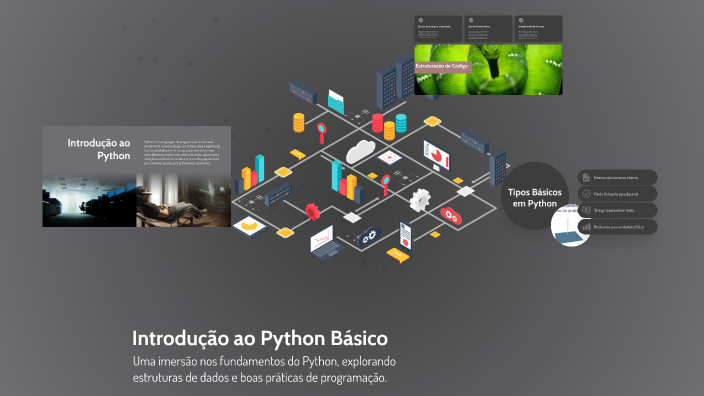
Task: Click the red cloud with gears icon
Action: [x=451, y=216]
